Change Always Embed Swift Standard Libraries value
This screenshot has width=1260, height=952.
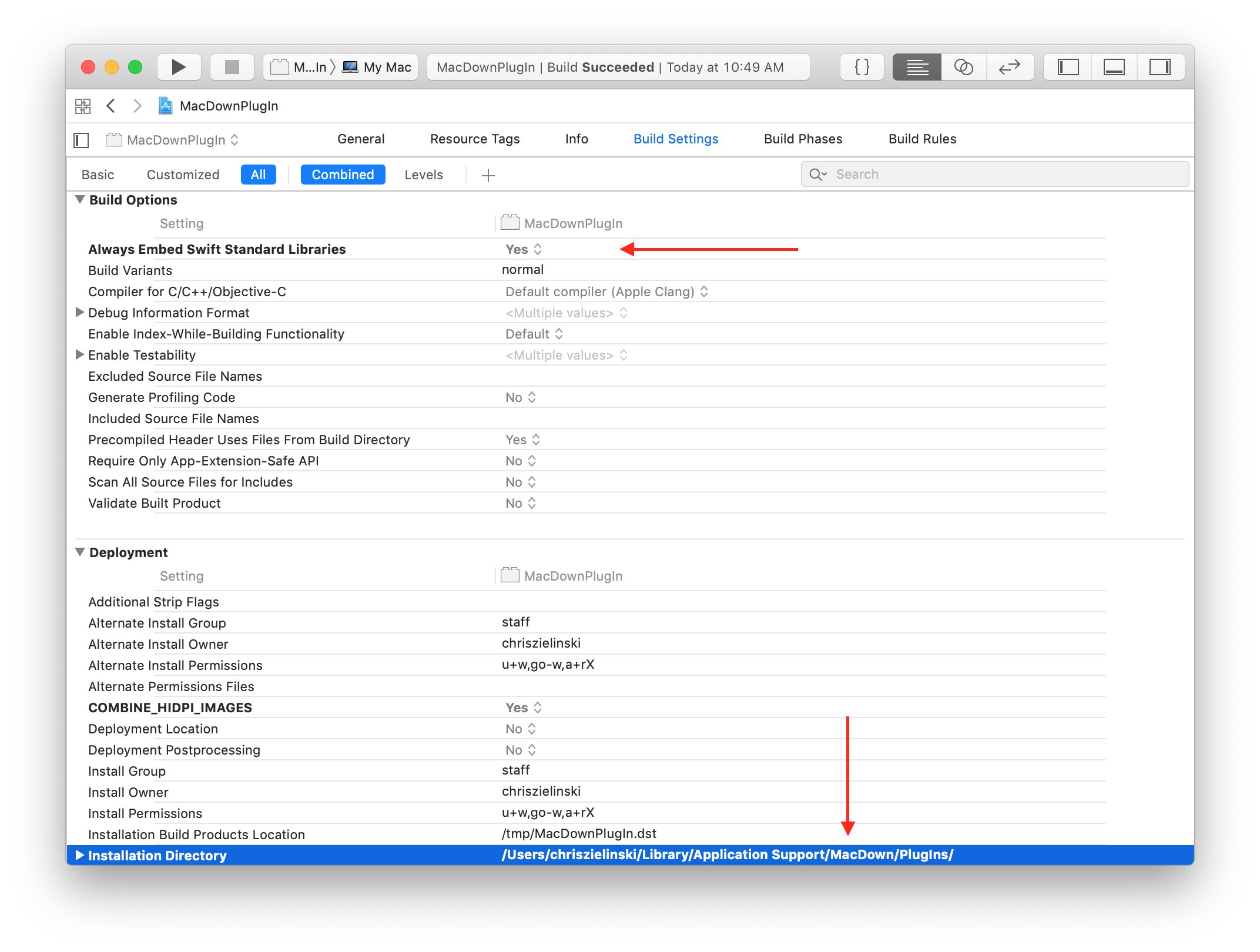click(523, 249)
